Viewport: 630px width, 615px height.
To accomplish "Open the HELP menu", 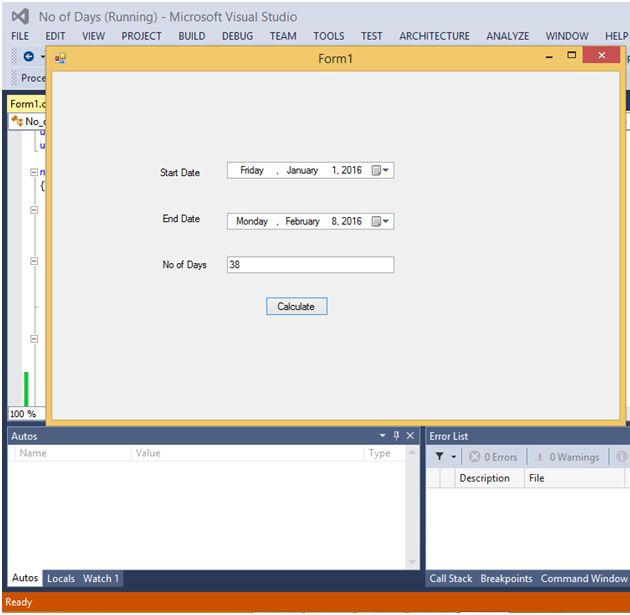I will (616, 36).
